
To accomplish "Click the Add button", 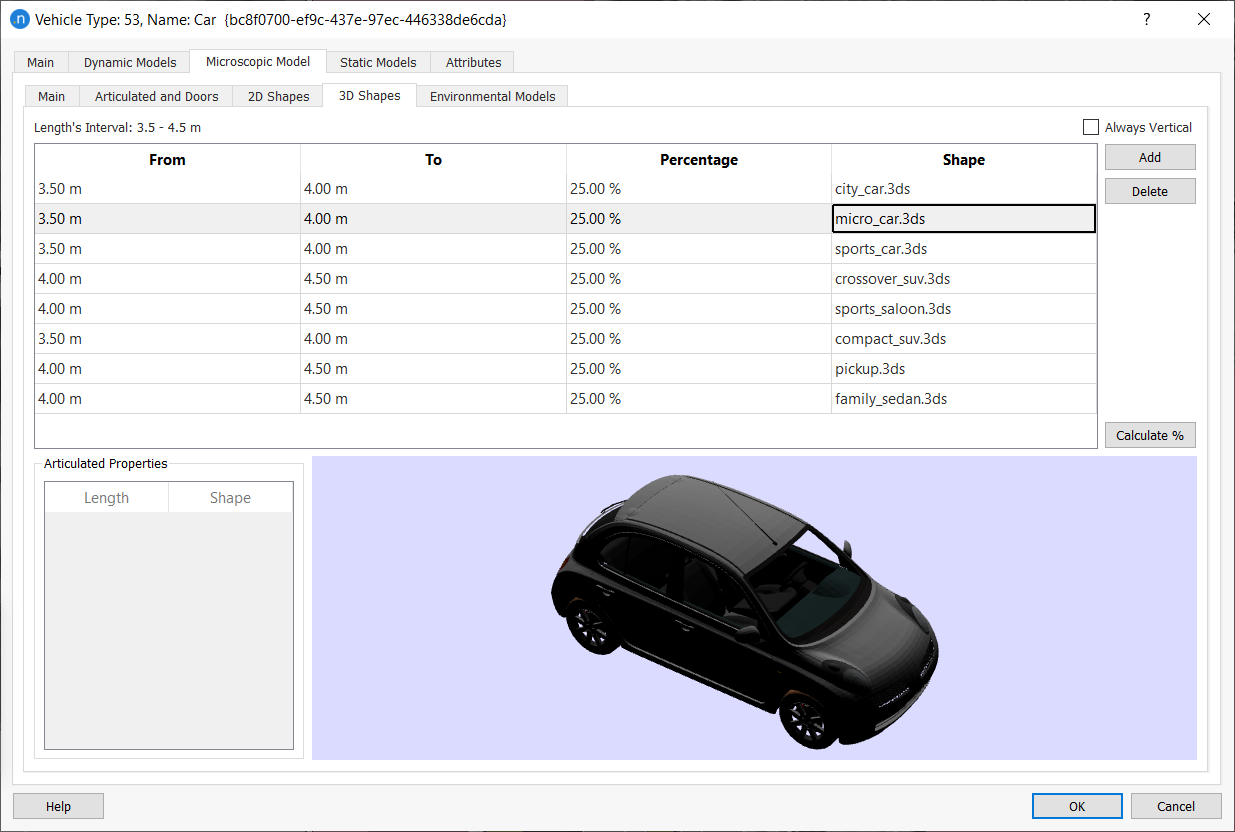I will pos(1149,157).
